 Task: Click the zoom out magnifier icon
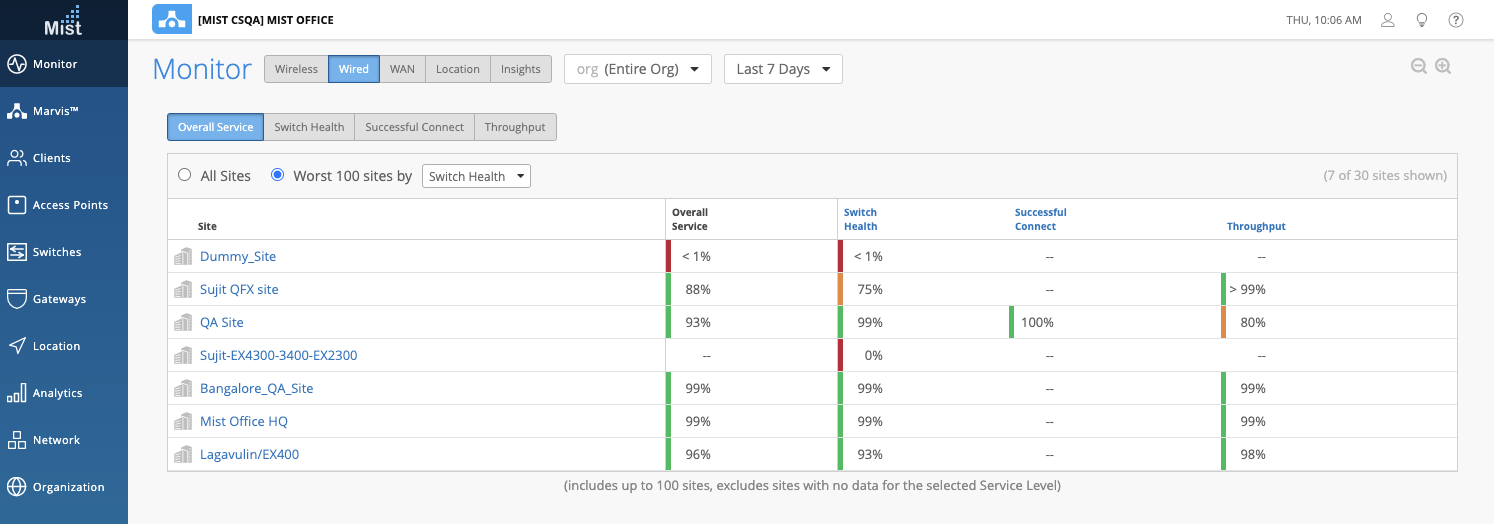(1418, 67)
